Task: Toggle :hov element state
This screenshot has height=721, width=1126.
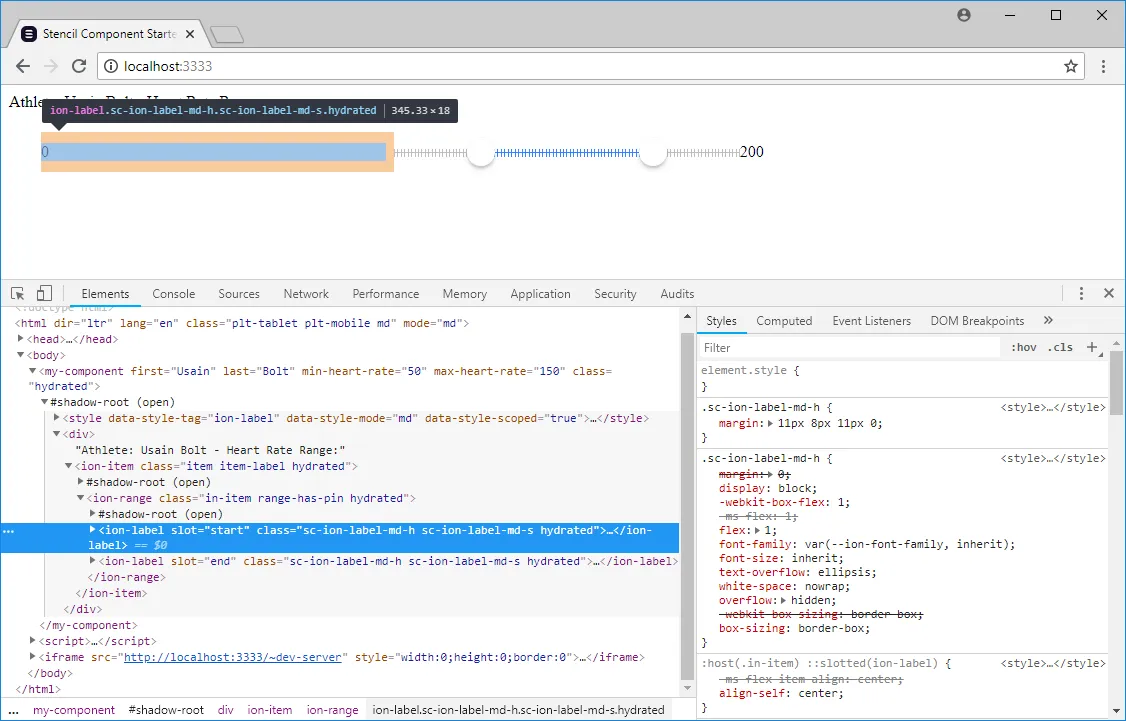Action: pos(1023,348)
